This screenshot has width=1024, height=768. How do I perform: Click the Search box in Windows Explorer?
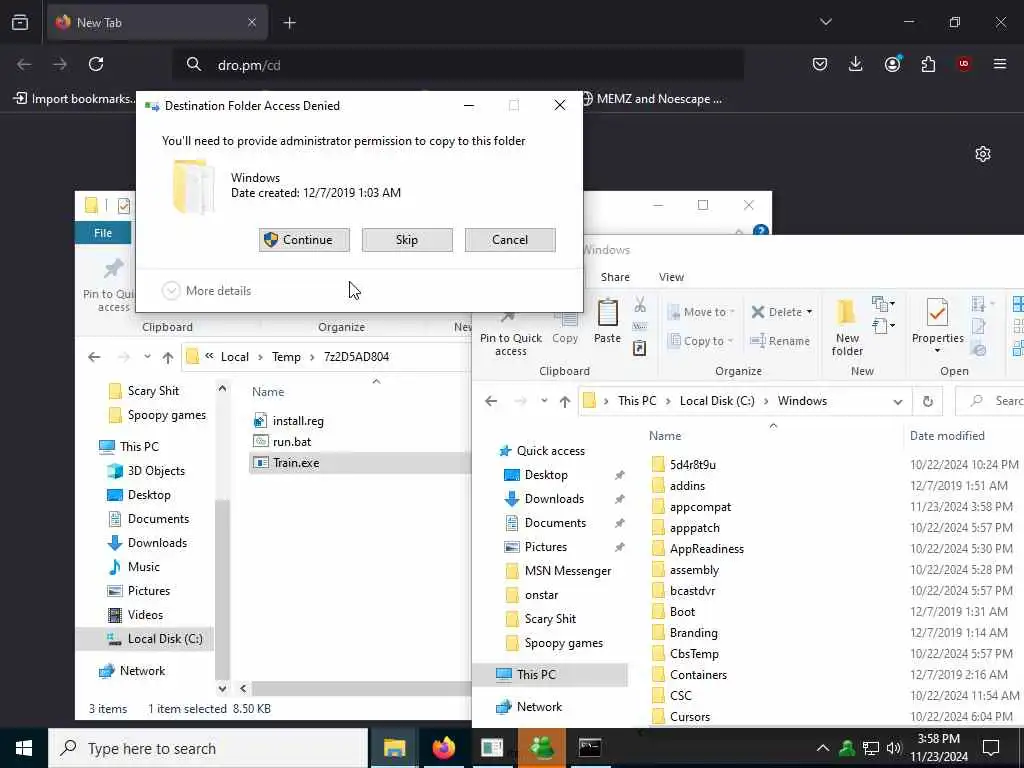pos(990,401)
